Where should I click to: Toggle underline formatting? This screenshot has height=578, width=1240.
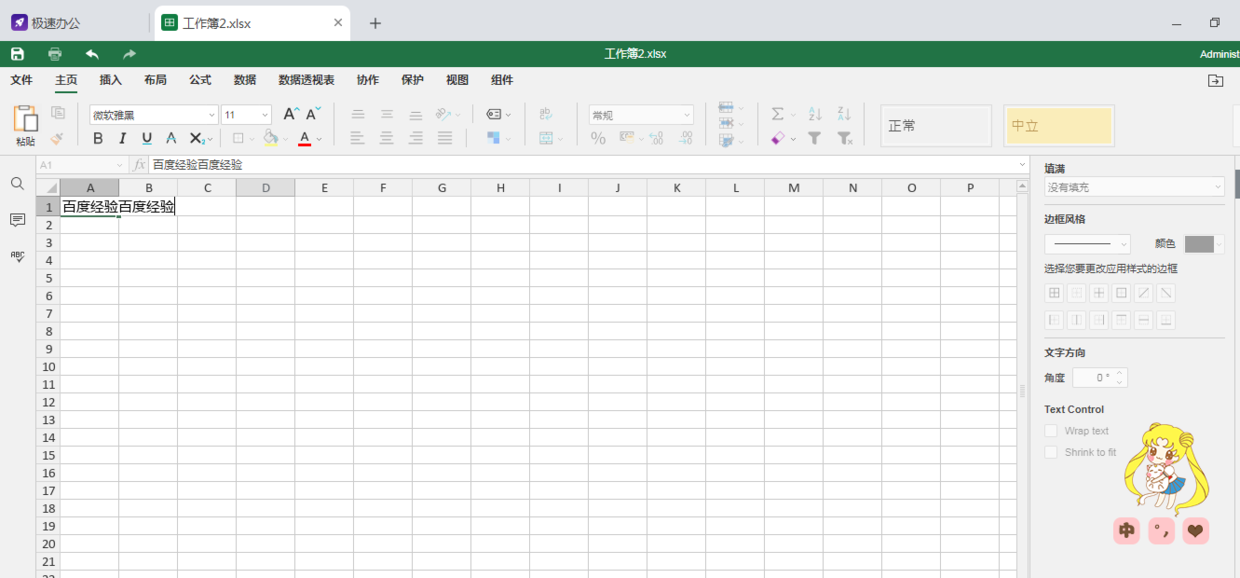[x=147, y=139]
